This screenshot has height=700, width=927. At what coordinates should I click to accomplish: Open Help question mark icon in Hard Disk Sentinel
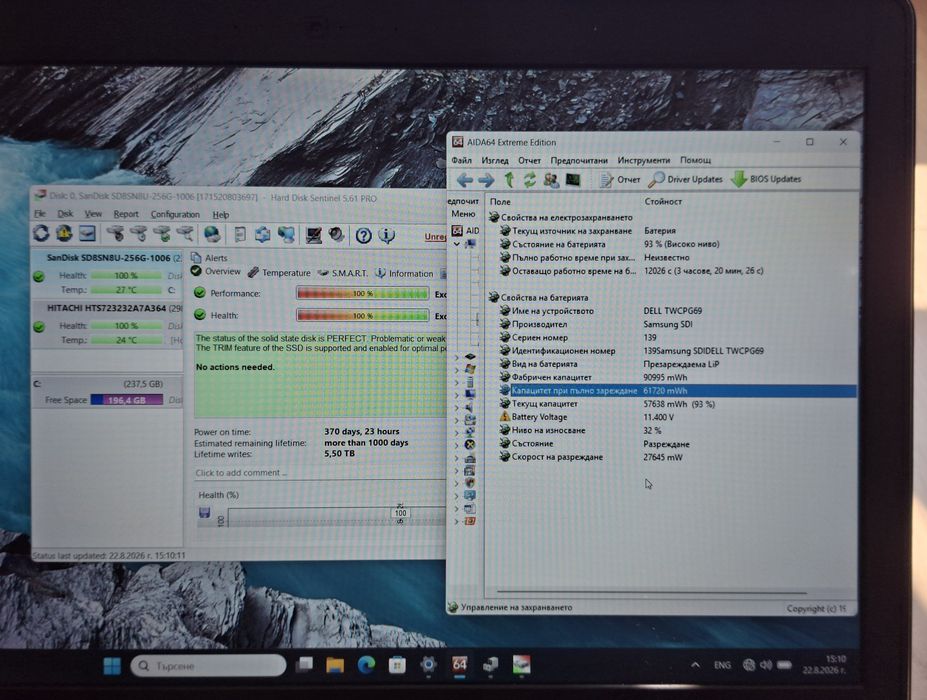pos(363,236)
